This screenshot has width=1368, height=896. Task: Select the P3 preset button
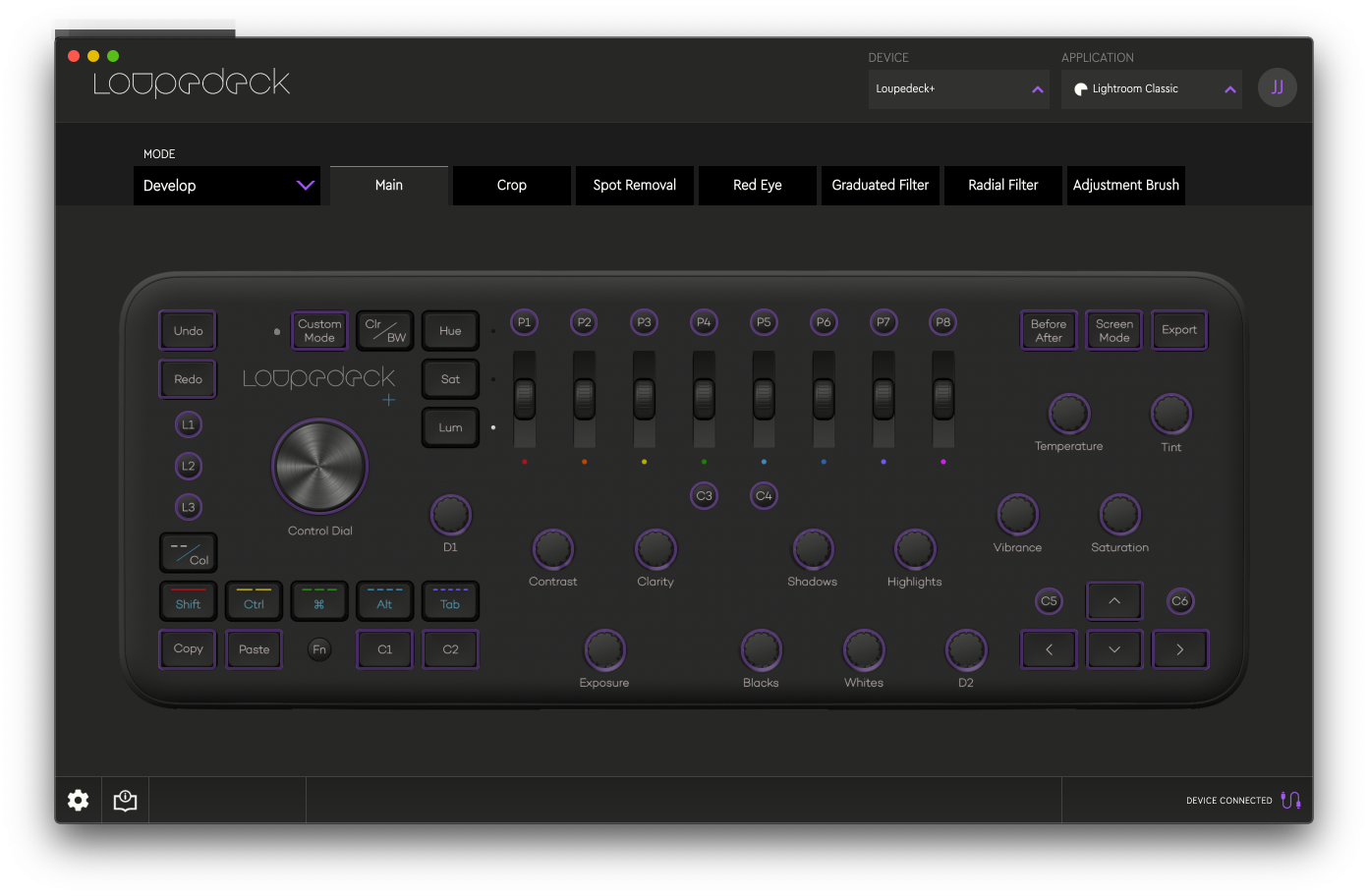[x=645, y=322]
